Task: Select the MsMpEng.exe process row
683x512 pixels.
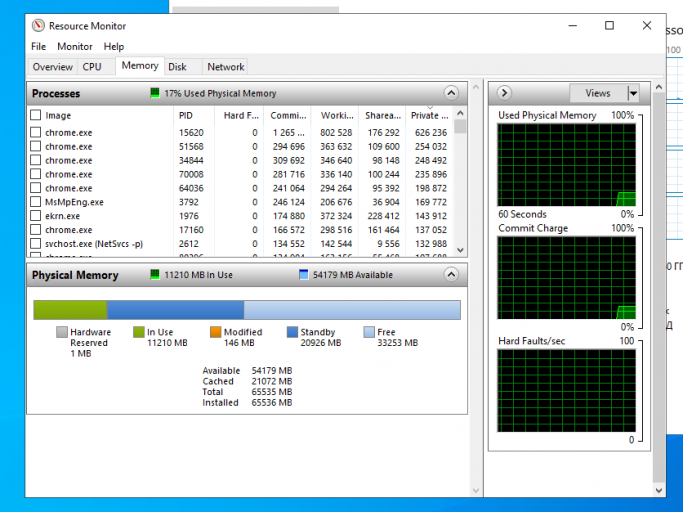Action: (241, 202)
